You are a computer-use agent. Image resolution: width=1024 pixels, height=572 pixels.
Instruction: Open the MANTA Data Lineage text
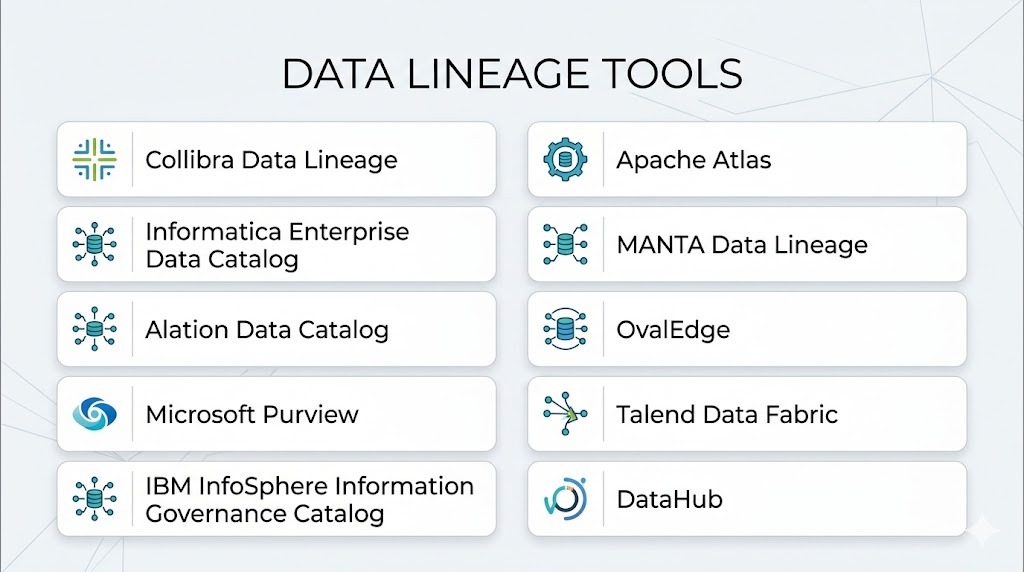point(741,245)
